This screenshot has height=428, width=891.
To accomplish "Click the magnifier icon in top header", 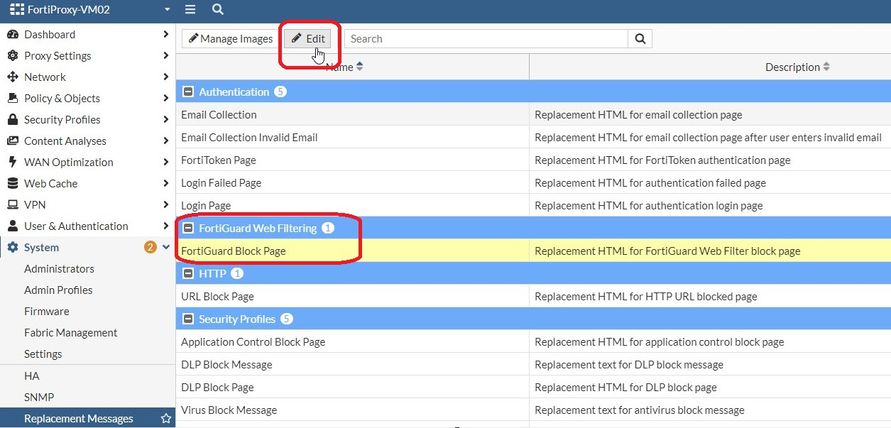I will 218,10.
